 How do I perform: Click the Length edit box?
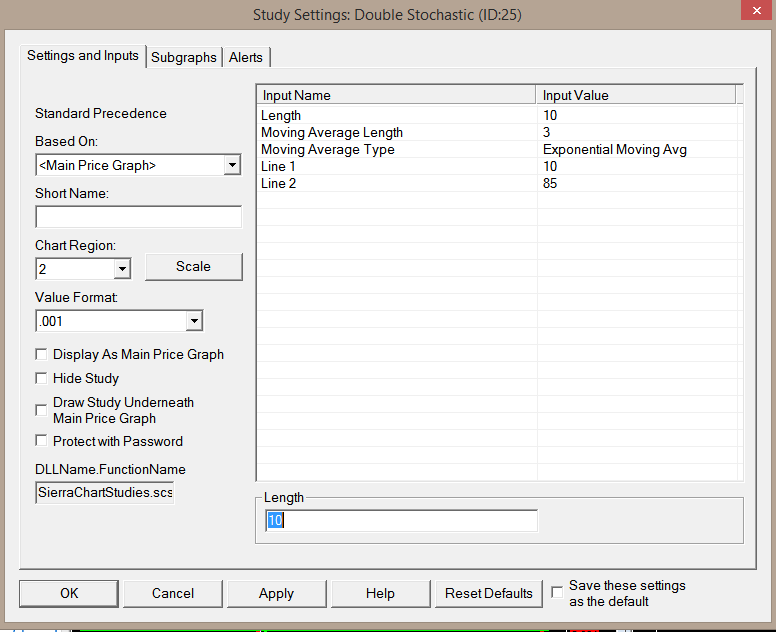click(x=401, y=521)
